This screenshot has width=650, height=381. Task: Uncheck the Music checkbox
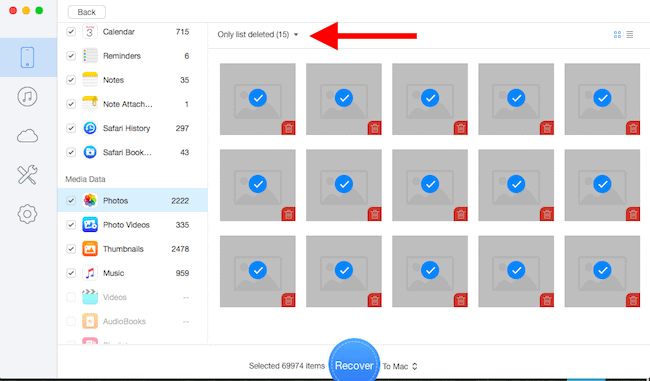point(71,273)
